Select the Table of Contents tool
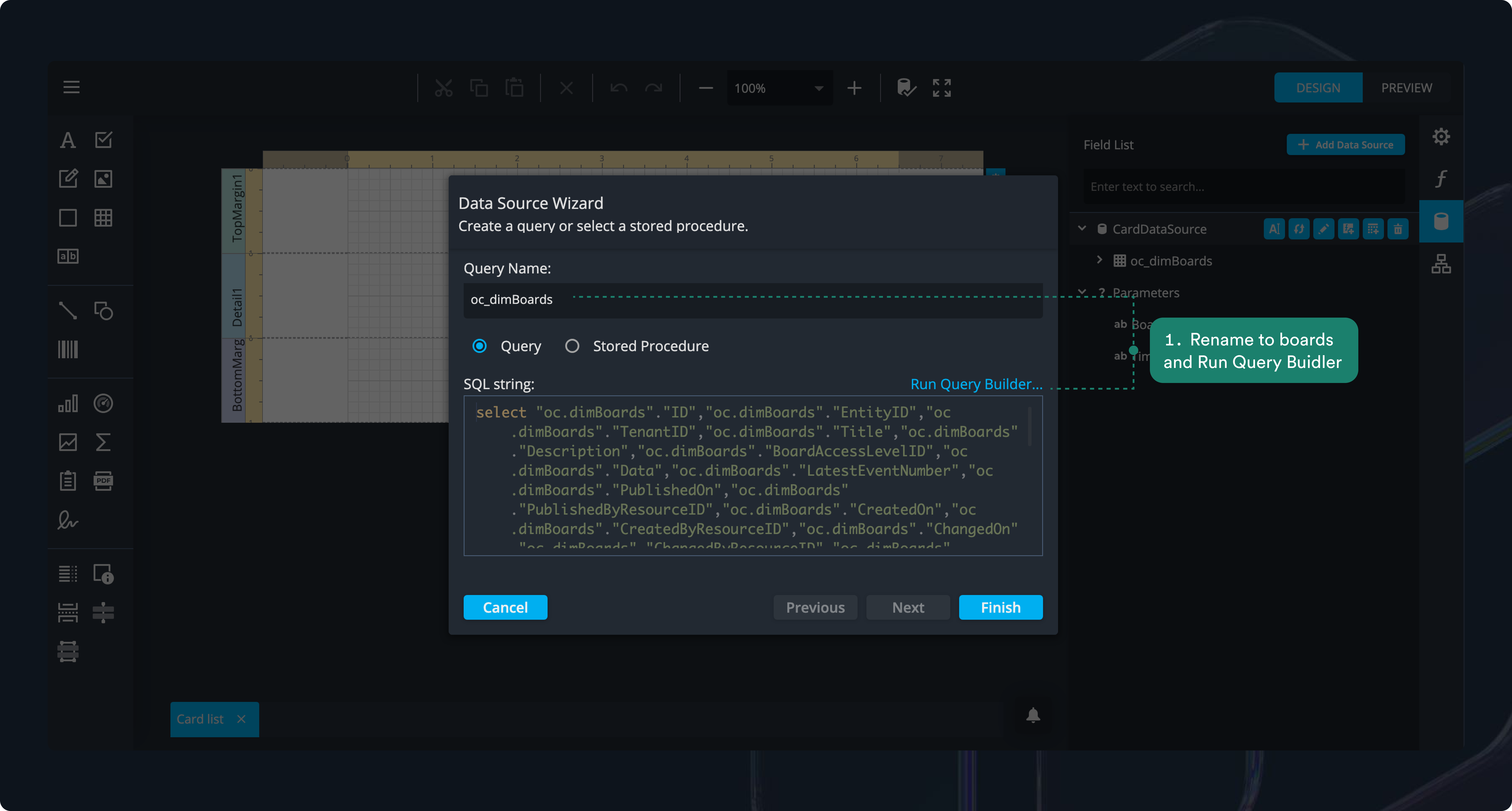Screen dimensions: 1512x811 click(x=68, y=574)
